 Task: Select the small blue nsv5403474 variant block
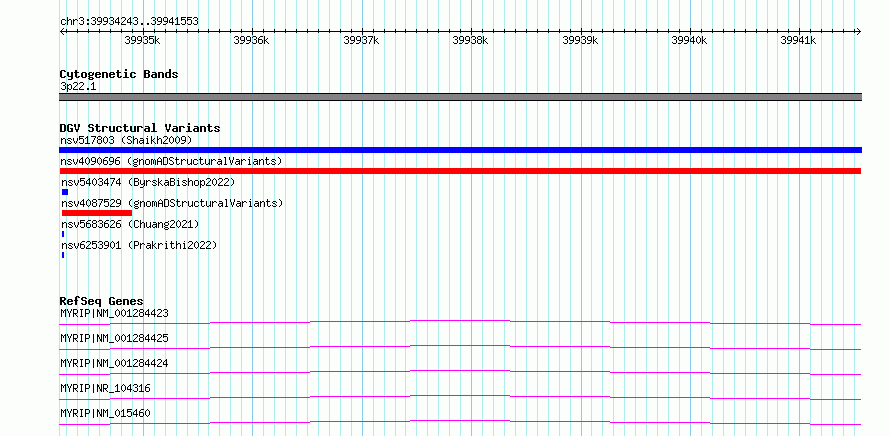(65, 192)
